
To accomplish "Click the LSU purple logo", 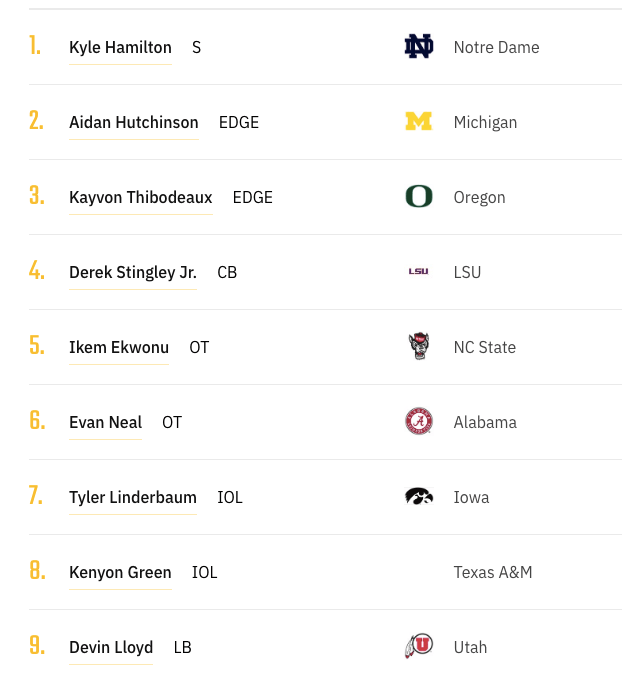I will (x=418, y=272).
